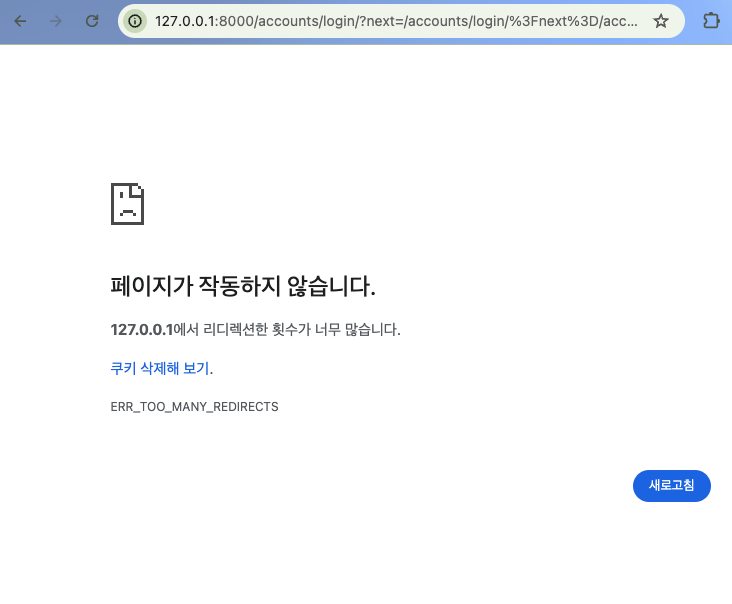
Task: Click the ?next= query portion of the URL
Action: coord(380,21)
